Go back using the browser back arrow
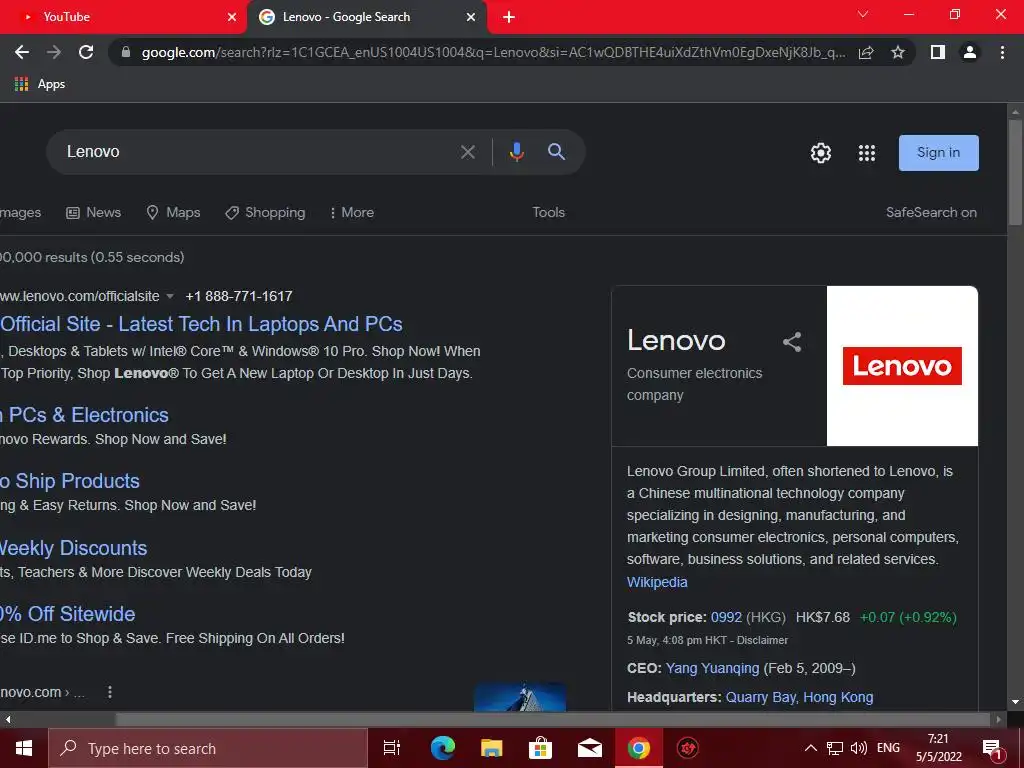Image resolution: width=1024 pixels, height=768 pixels. (22, 52)
